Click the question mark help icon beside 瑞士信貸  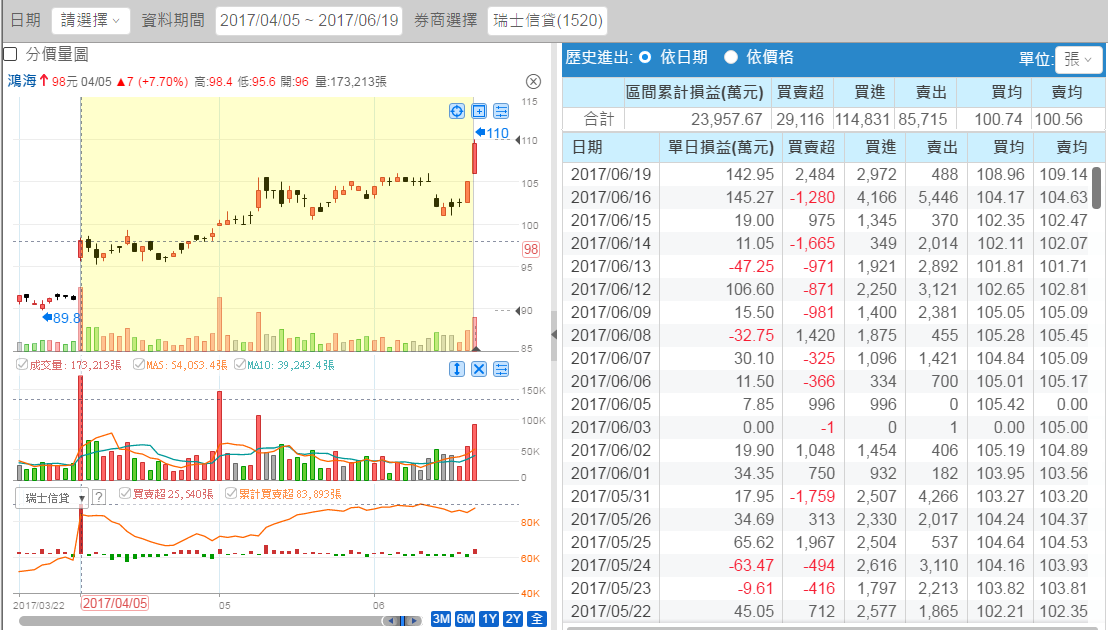pos(99,497)
